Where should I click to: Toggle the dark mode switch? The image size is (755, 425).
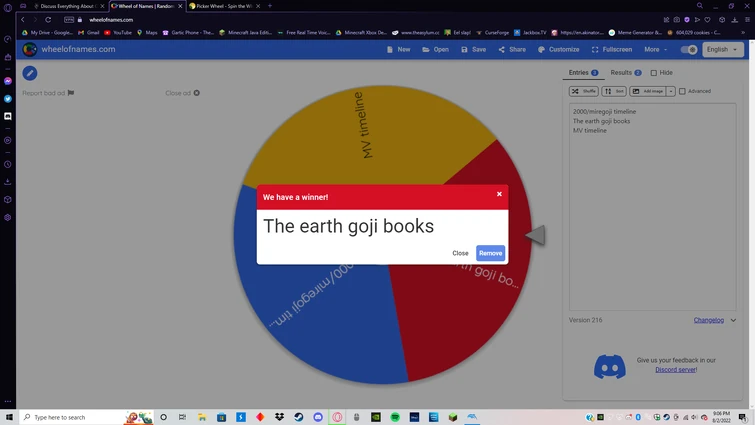(689, 50)
